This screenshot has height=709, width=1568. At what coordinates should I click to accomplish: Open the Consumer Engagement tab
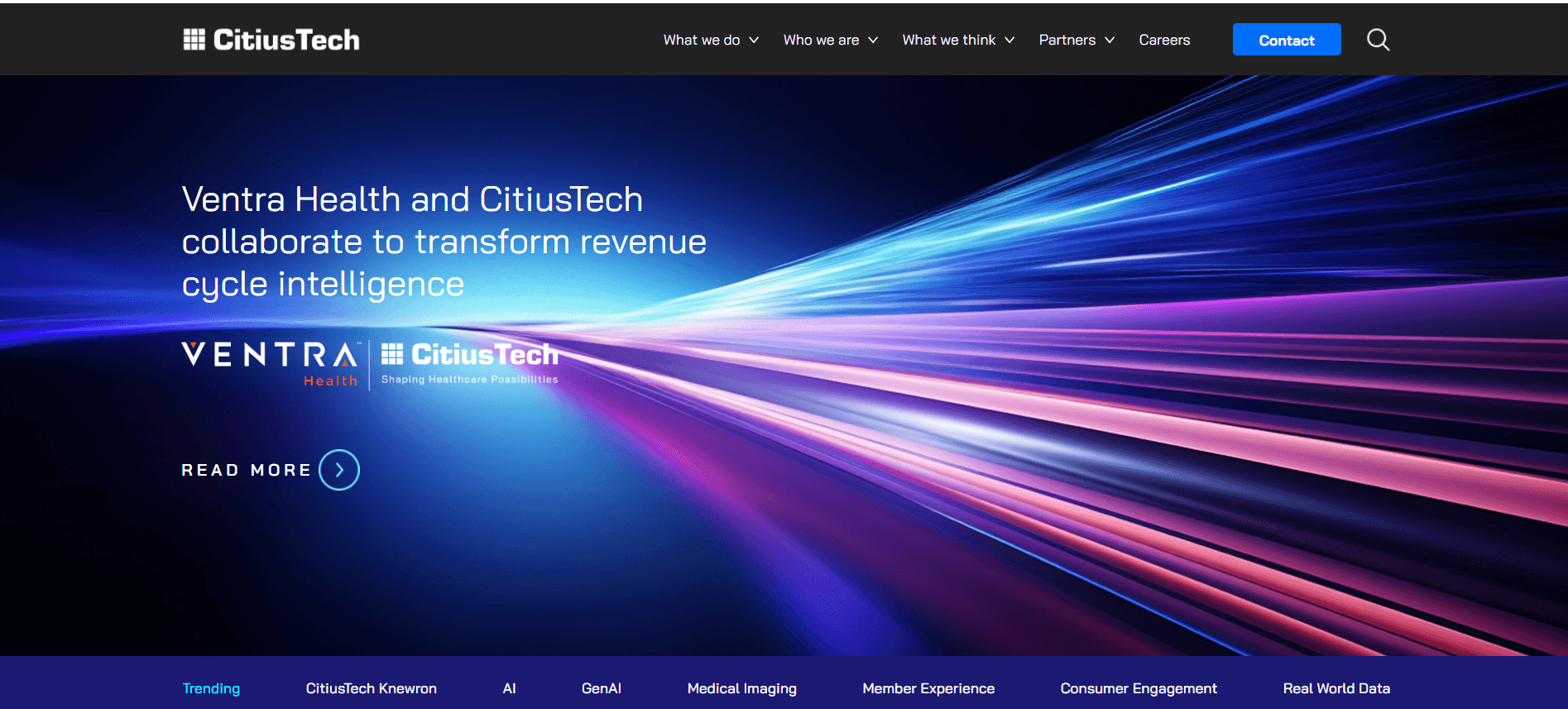click(x=1139, y=688)
